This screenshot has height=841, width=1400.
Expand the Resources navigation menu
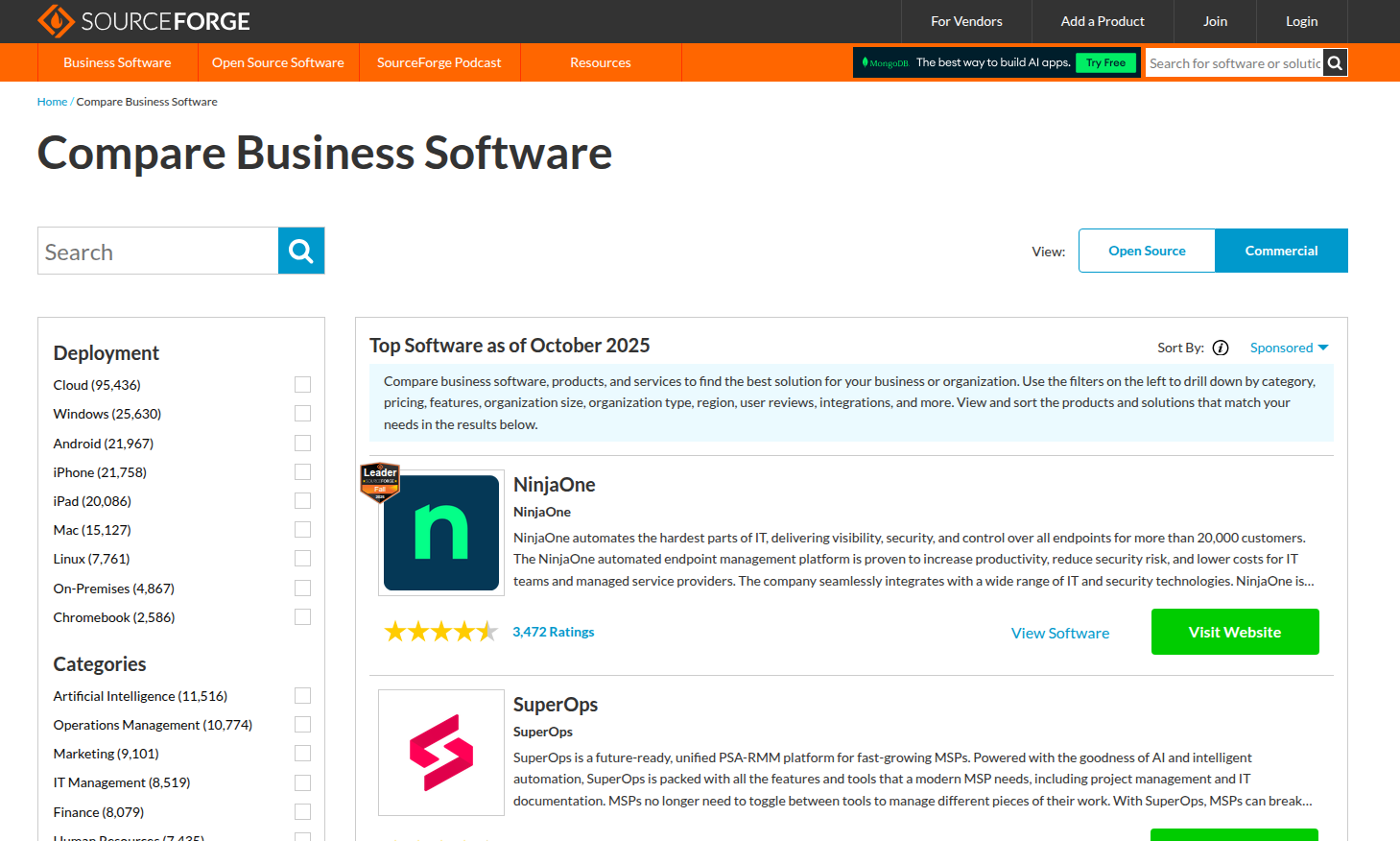point(600,62)
